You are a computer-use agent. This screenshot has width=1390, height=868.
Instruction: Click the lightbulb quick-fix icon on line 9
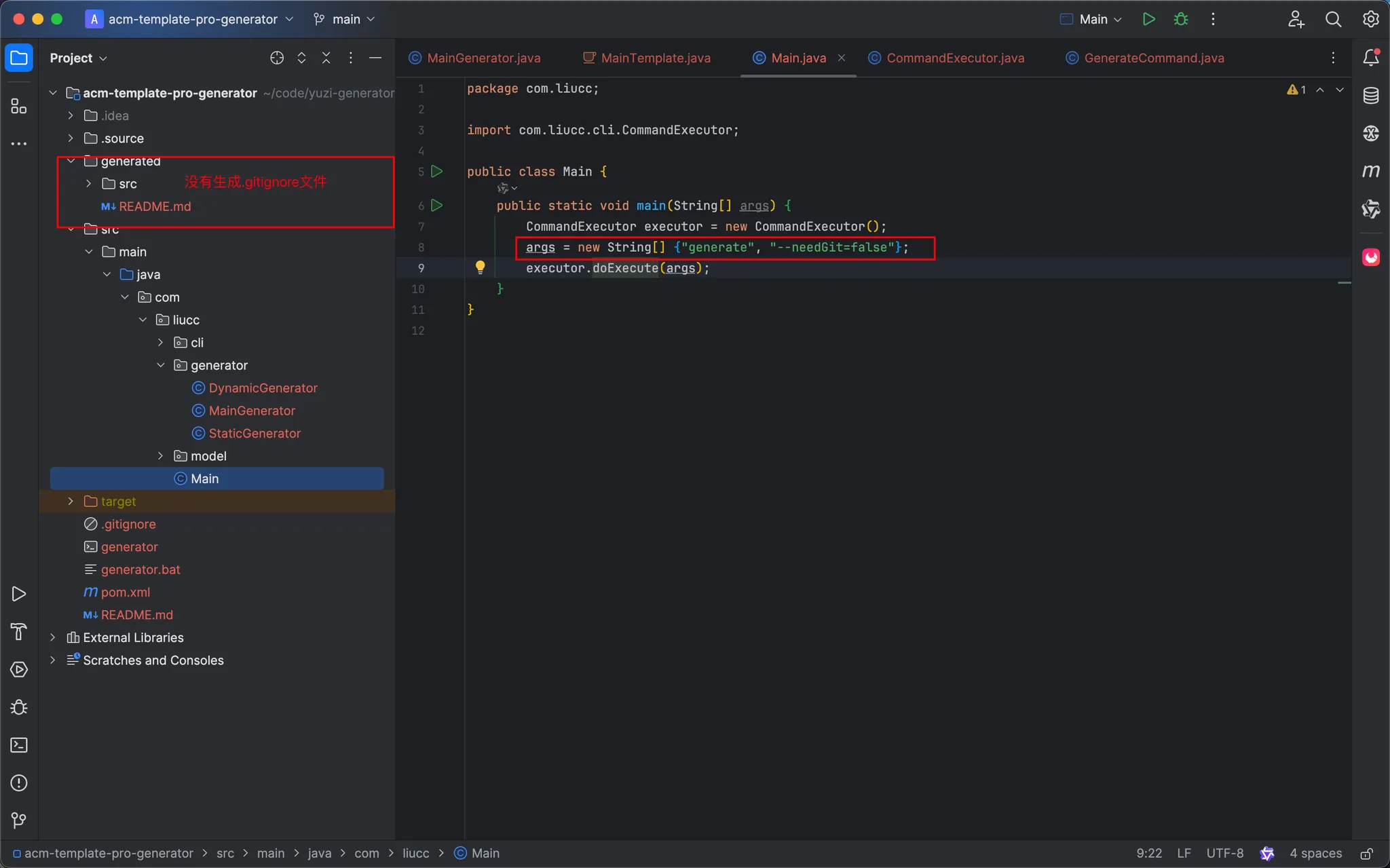pos(480,267)
